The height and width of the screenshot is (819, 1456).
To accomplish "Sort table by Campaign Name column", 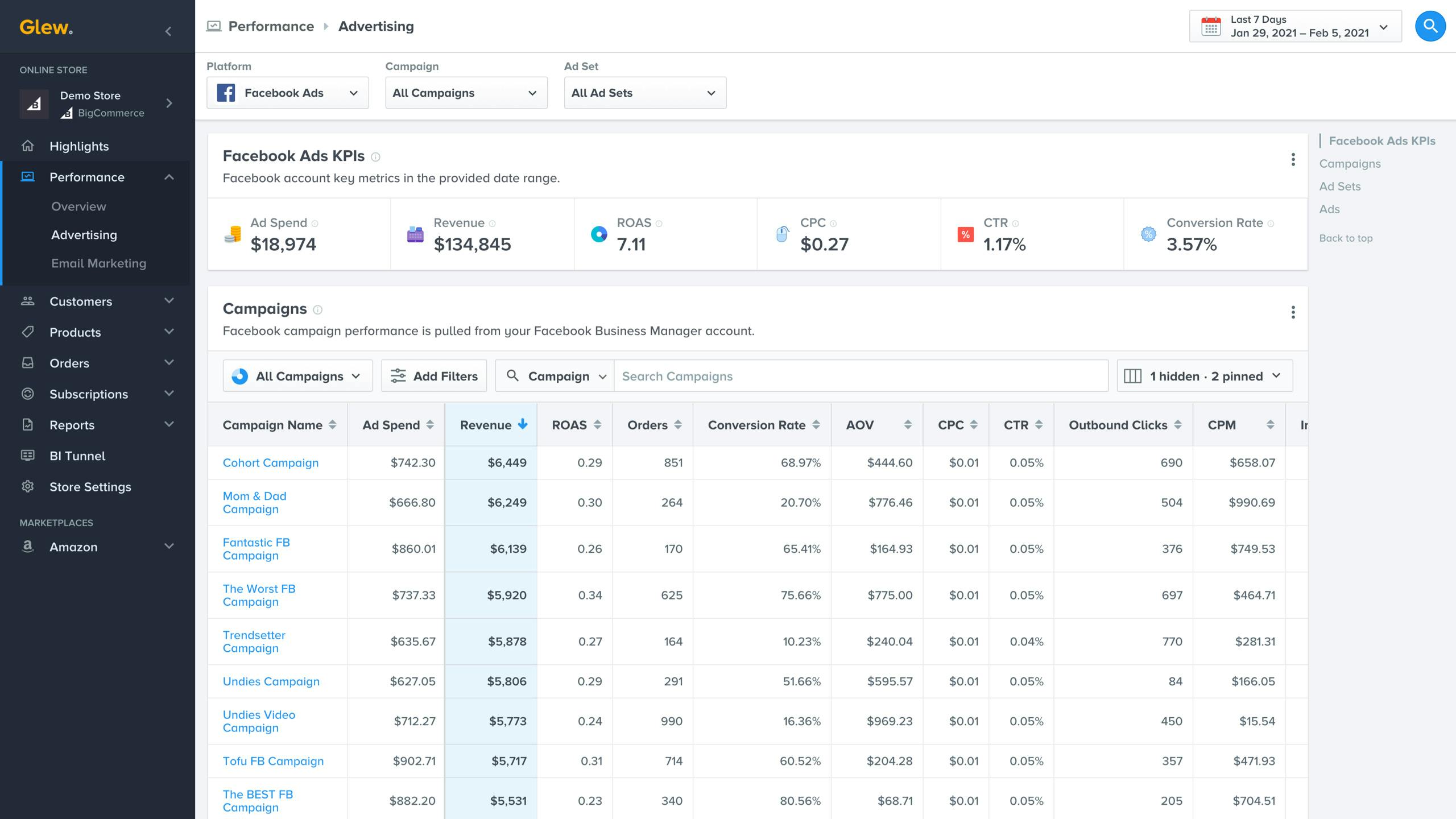I will 332,425.
